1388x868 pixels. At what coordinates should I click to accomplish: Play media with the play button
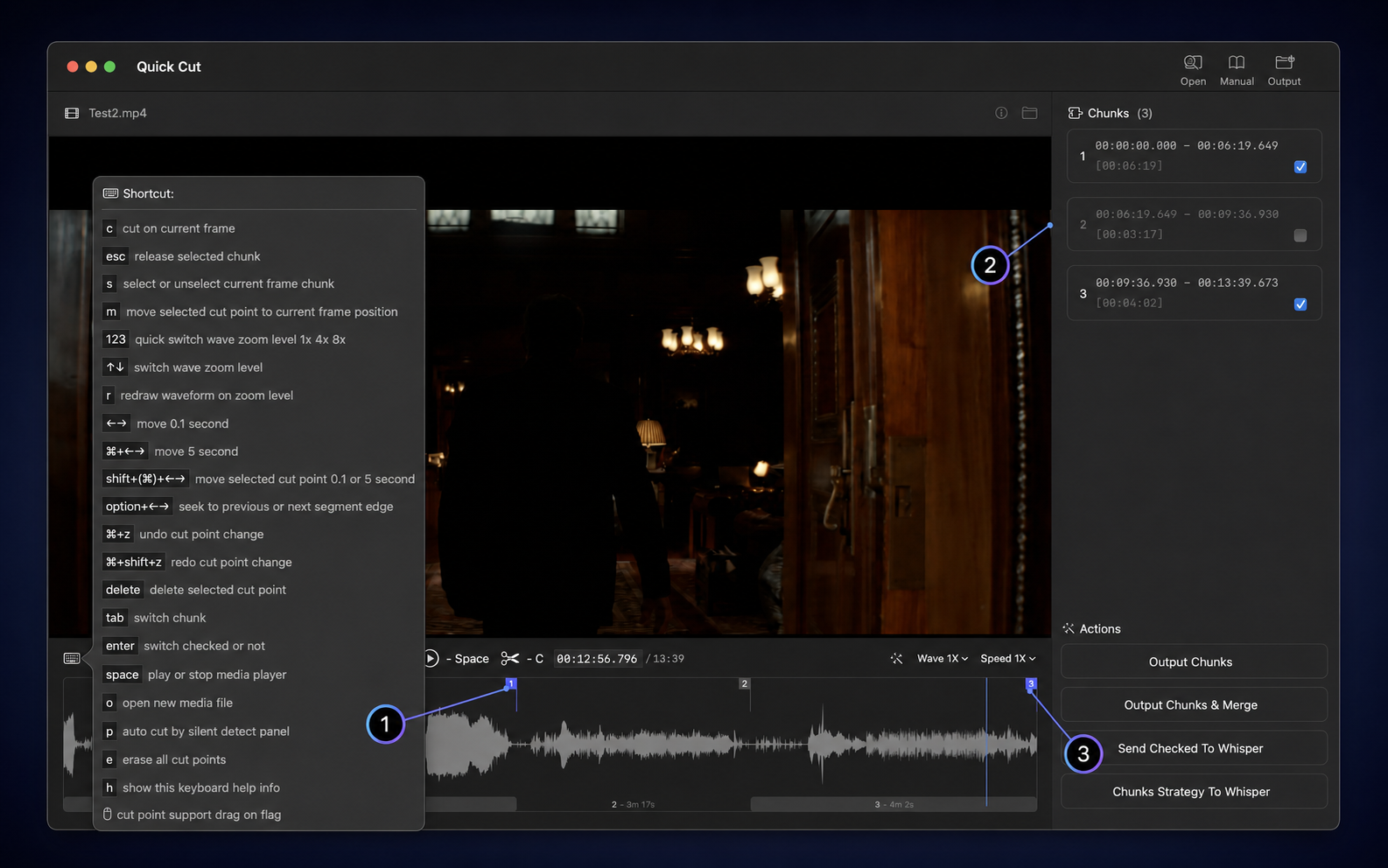tap(431, 658)
